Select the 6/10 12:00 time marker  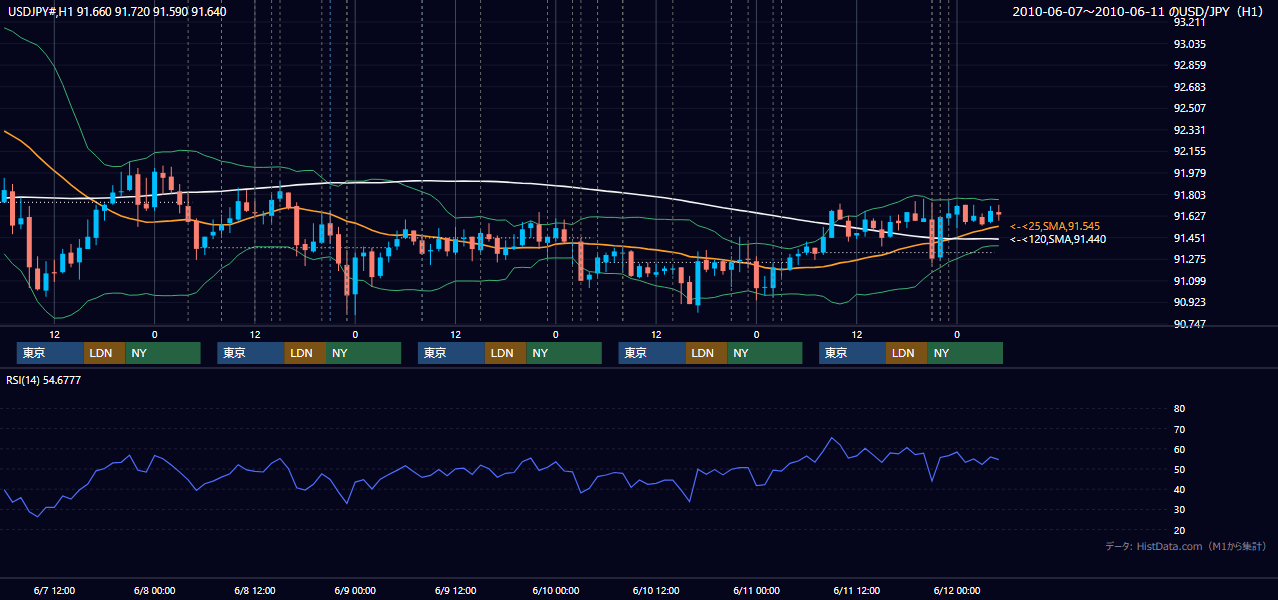point(656,590)
